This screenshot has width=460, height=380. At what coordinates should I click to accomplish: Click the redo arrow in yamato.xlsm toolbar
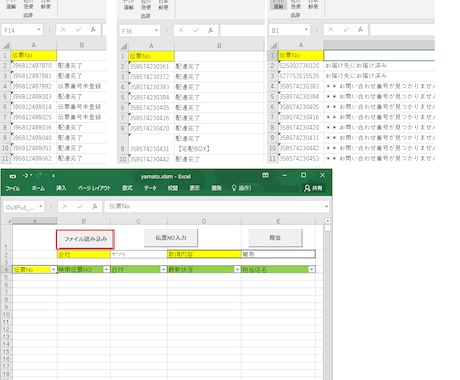pos(40,175)
